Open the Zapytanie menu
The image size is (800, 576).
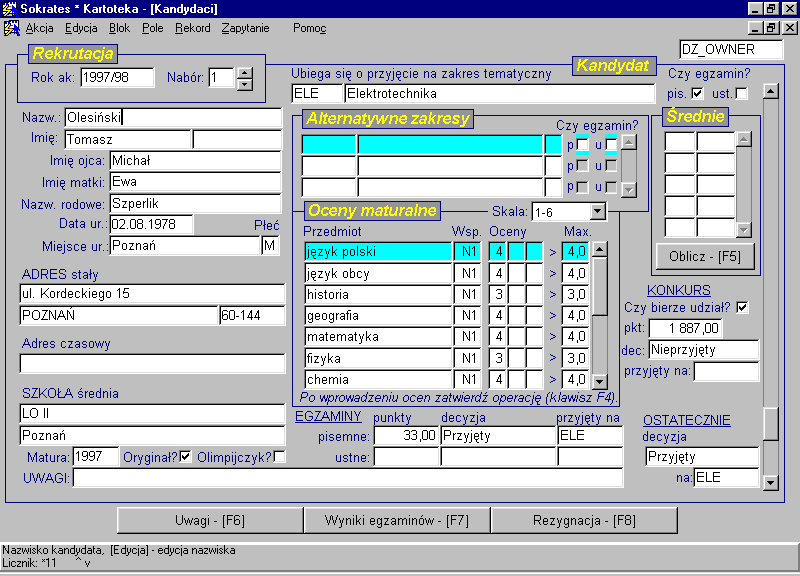(x=245, y=28)
